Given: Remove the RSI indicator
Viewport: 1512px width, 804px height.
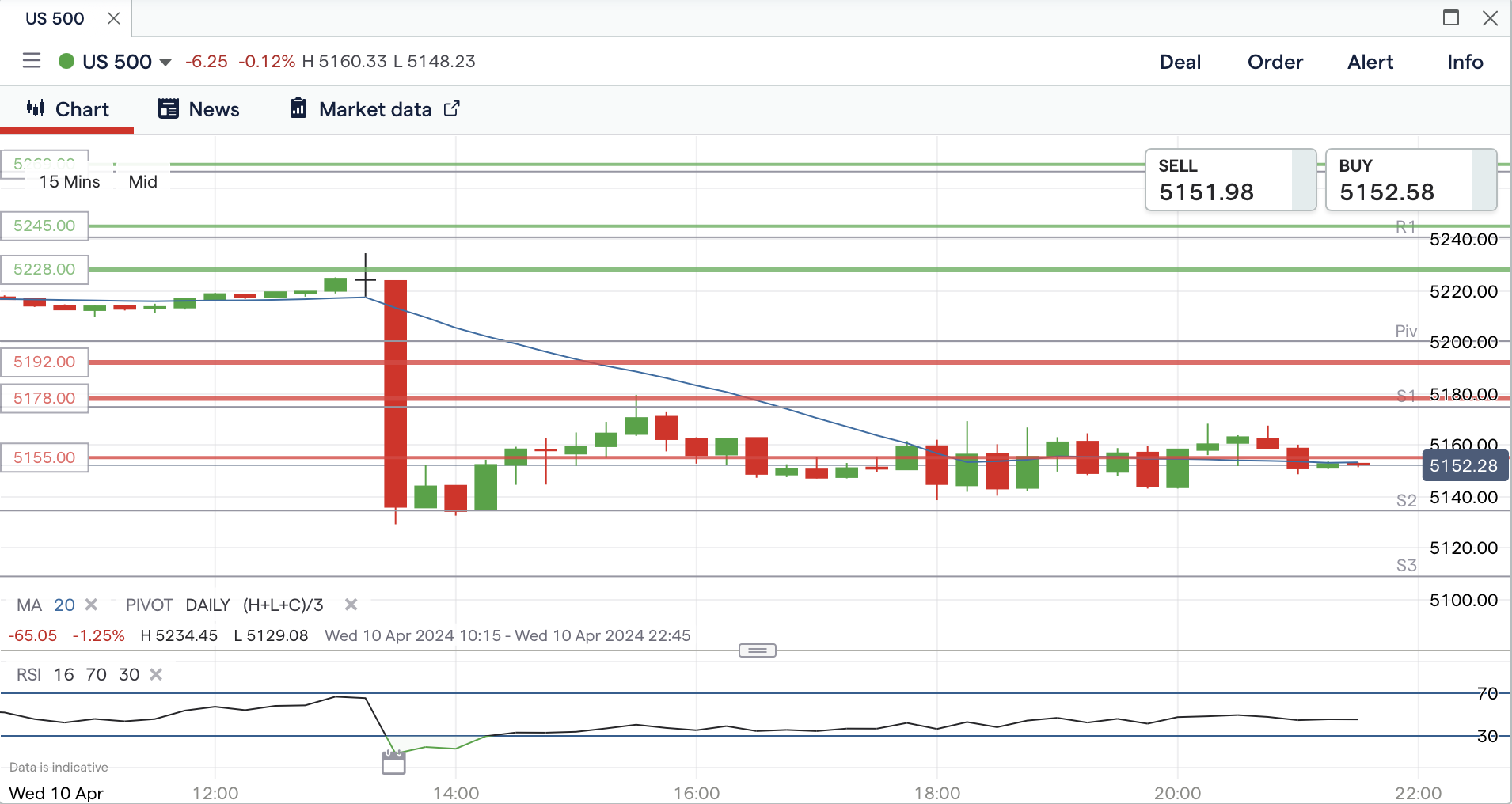Looking at the screenshot, I should point(157,674).
